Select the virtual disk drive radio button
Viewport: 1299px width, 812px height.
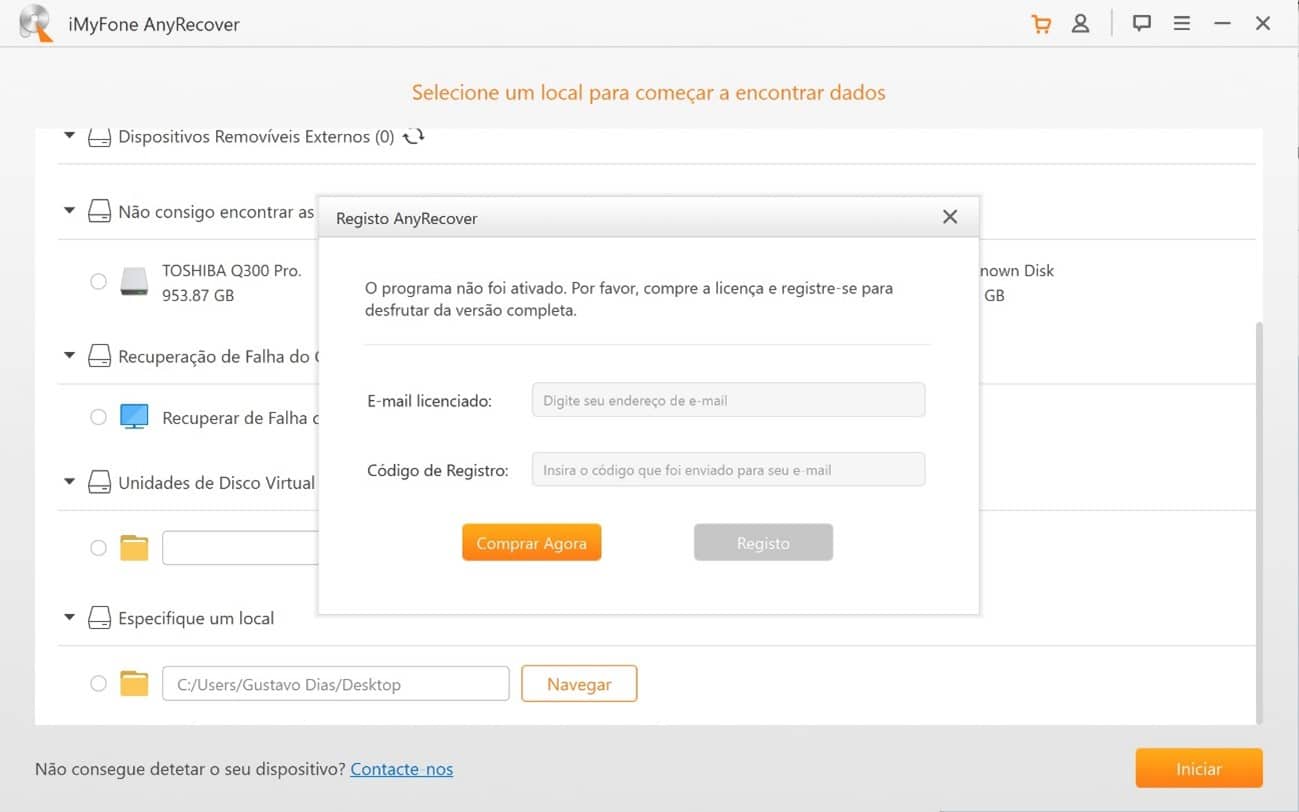pyautogui.click(x=98, y=548)
